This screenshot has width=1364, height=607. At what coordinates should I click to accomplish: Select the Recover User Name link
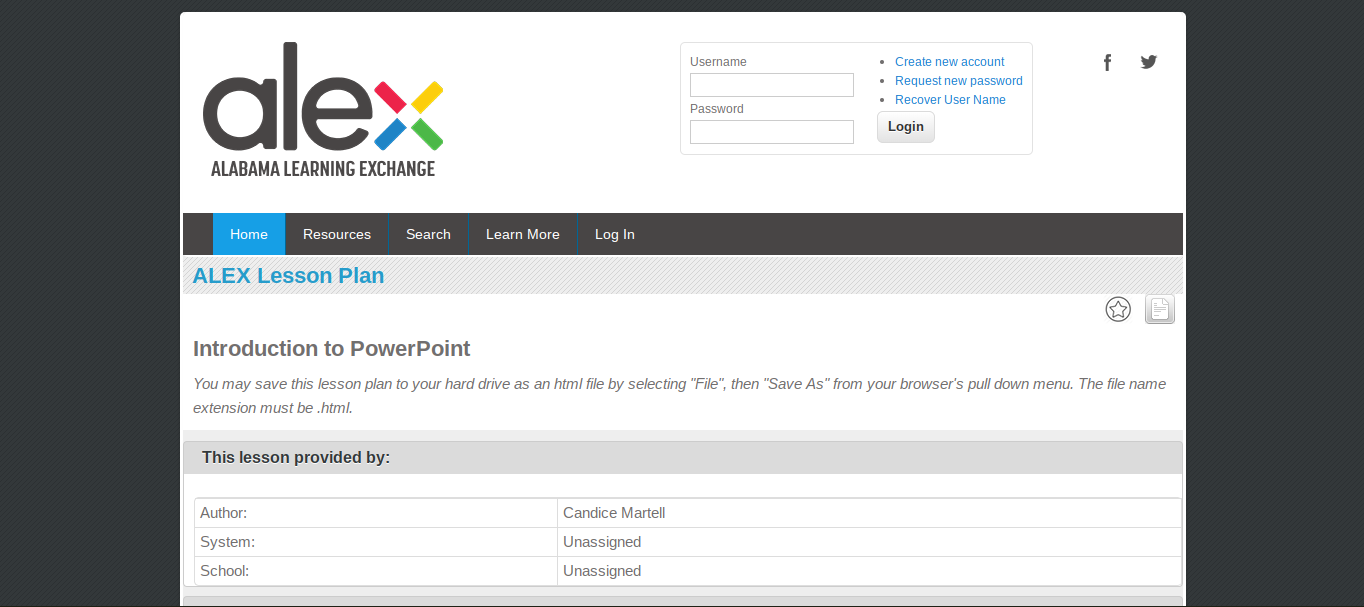coord(949,99)
